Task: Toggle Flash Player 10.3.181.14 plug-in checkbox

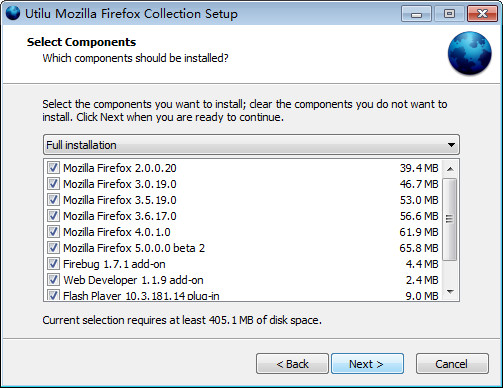Action: 53,295
